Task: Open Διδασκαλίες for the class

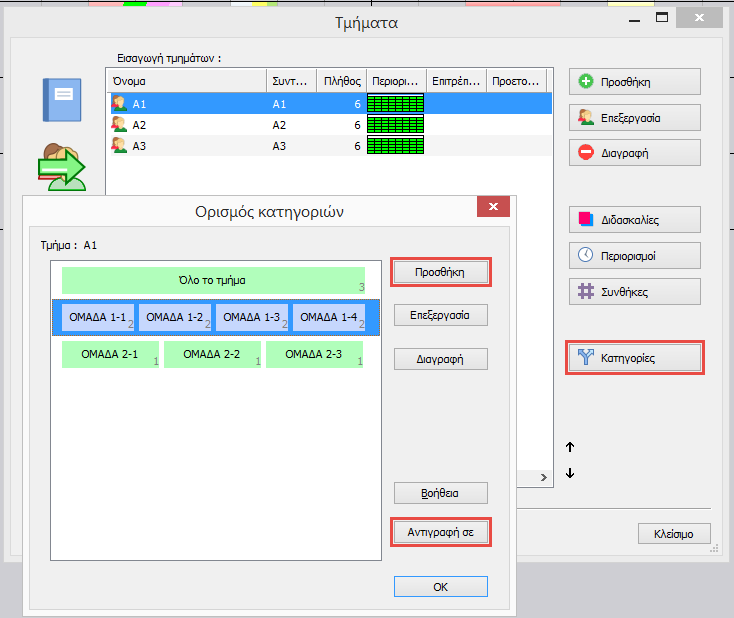Action: (634, 220)
